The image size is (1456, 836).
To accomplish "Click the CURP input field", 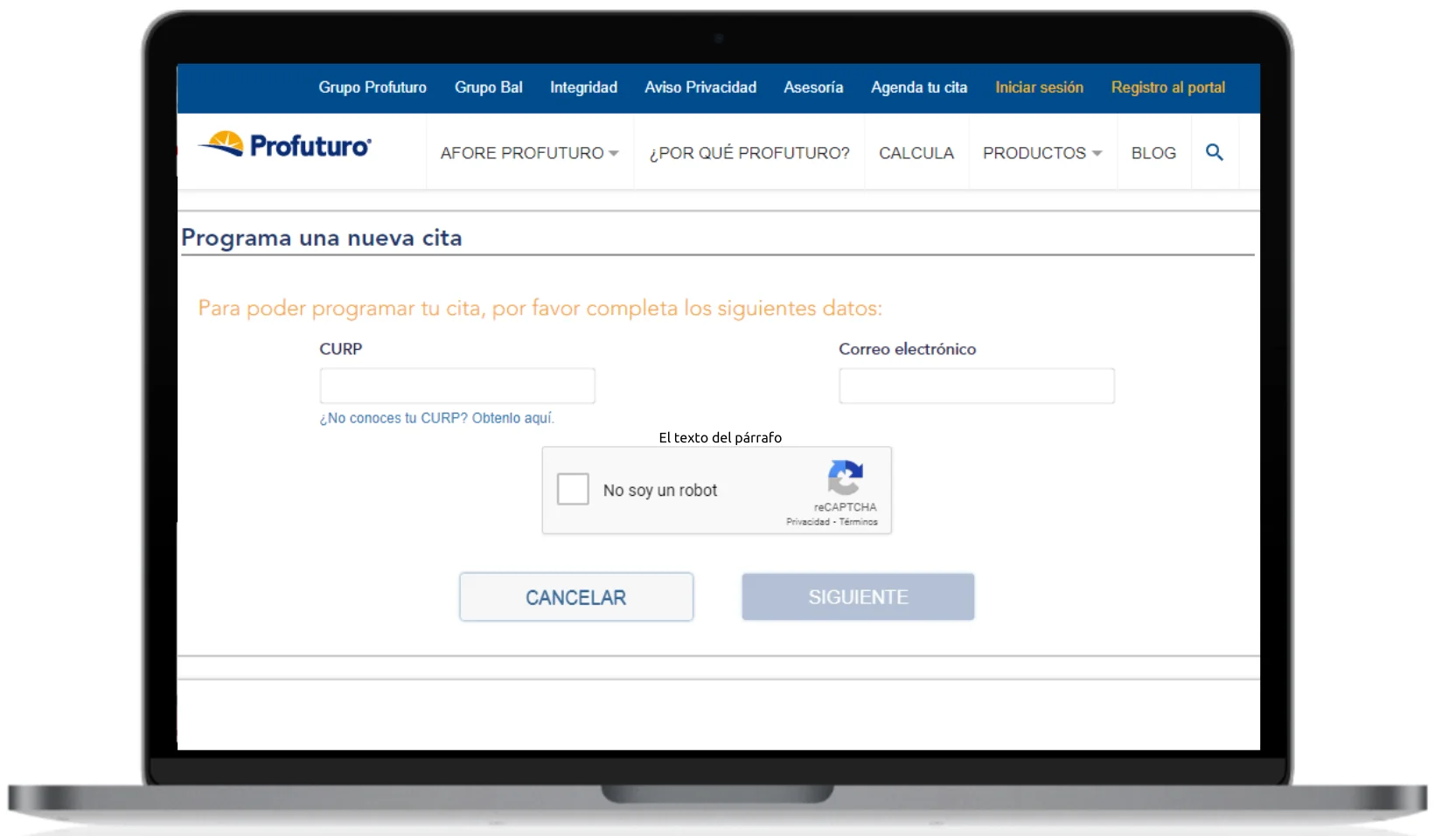I will [x=457, y=386].
